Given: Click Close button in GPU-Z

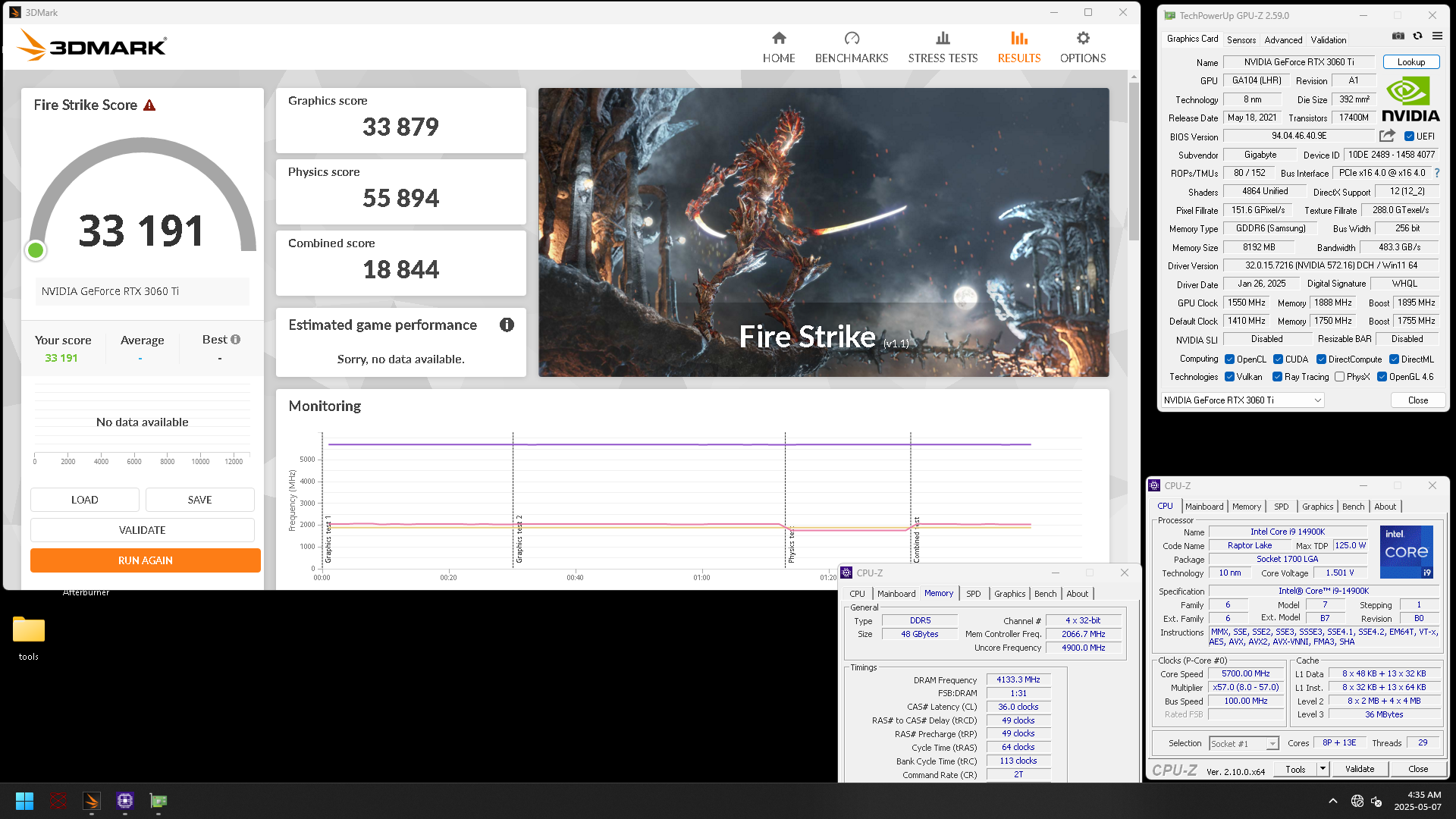Looking at the screenshot, I should pyautogui.click(x=1418, y=400).
